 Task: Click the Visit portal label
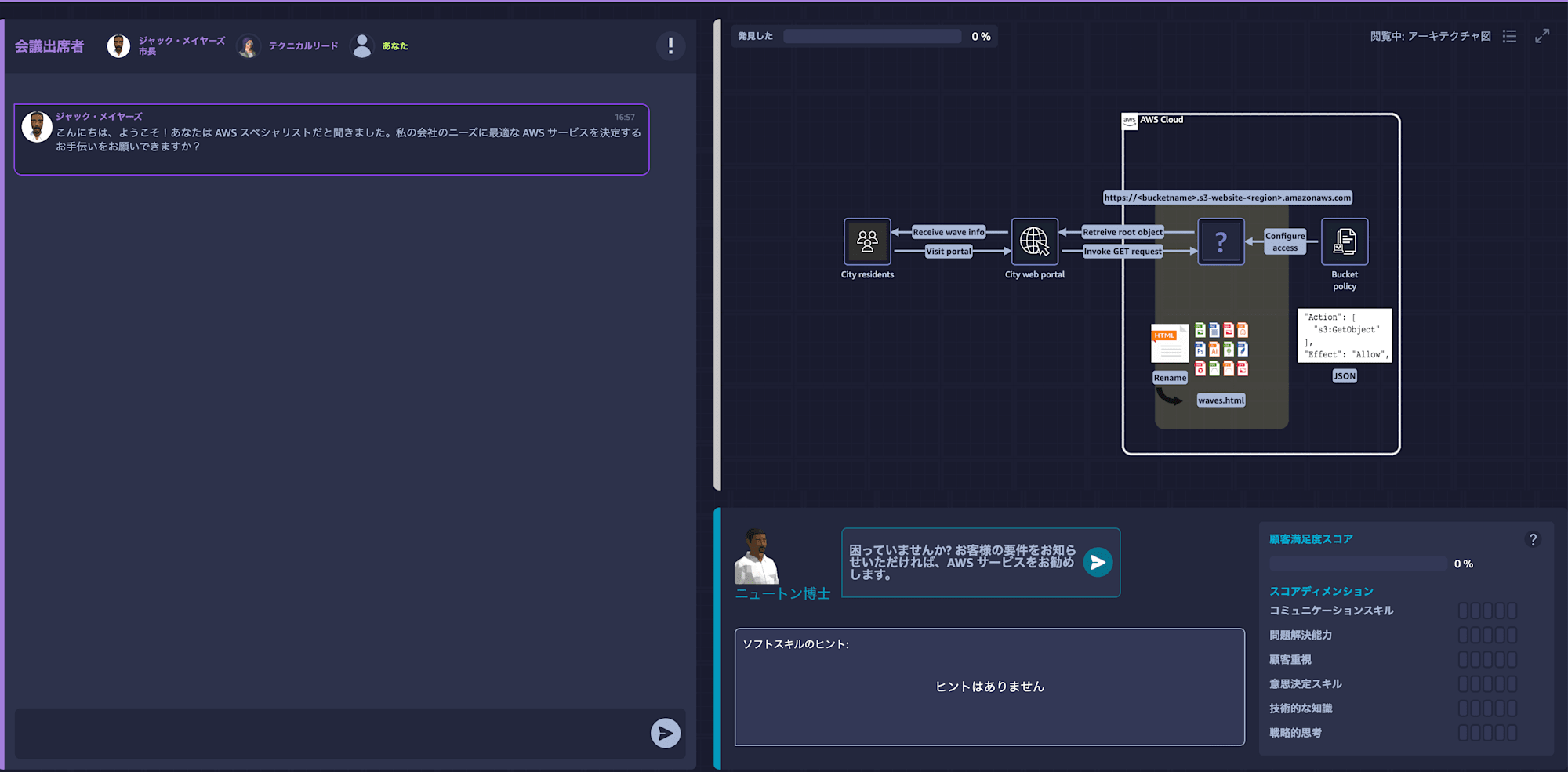coord(949,251)
